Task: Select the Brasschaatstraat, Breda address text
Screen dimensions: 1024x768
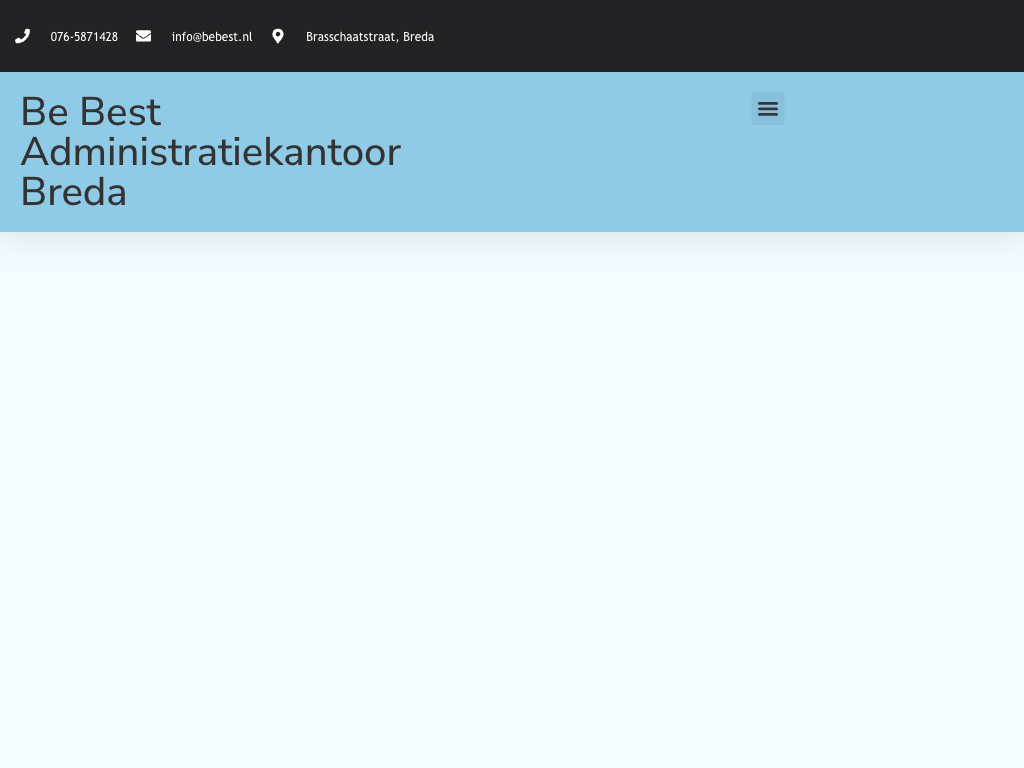Action: 369,37
